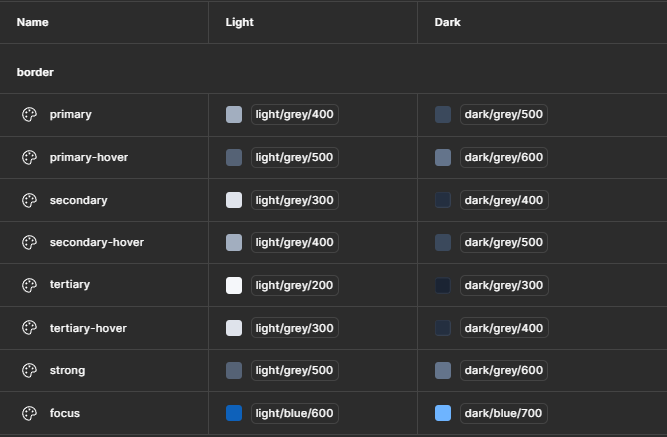The width and height of the screenshot is (667, 437).
Task: Select the secondary Light color swatch
Action: click(234, 200)
